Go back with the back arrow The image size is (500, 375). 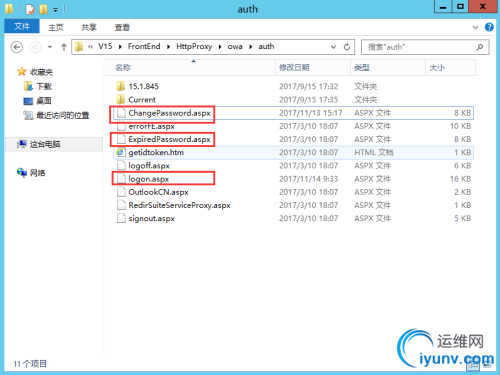pyautogui.click(x=17, y=47)
